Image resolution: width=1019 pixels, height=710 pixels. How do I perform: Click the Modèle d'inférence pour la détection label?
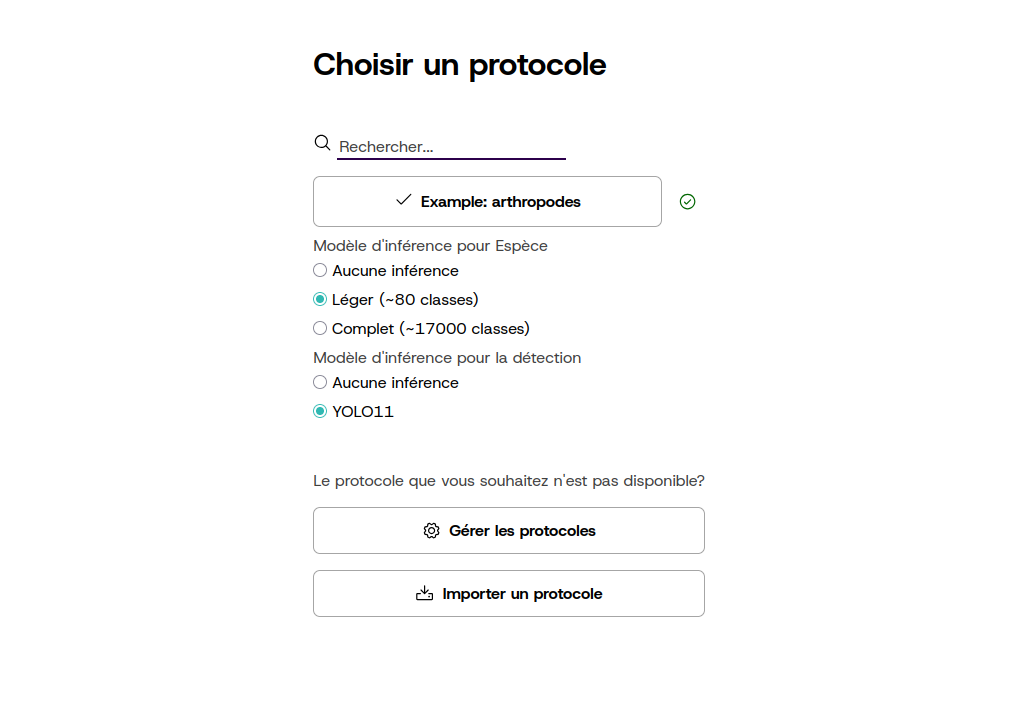tap(447, 358)
